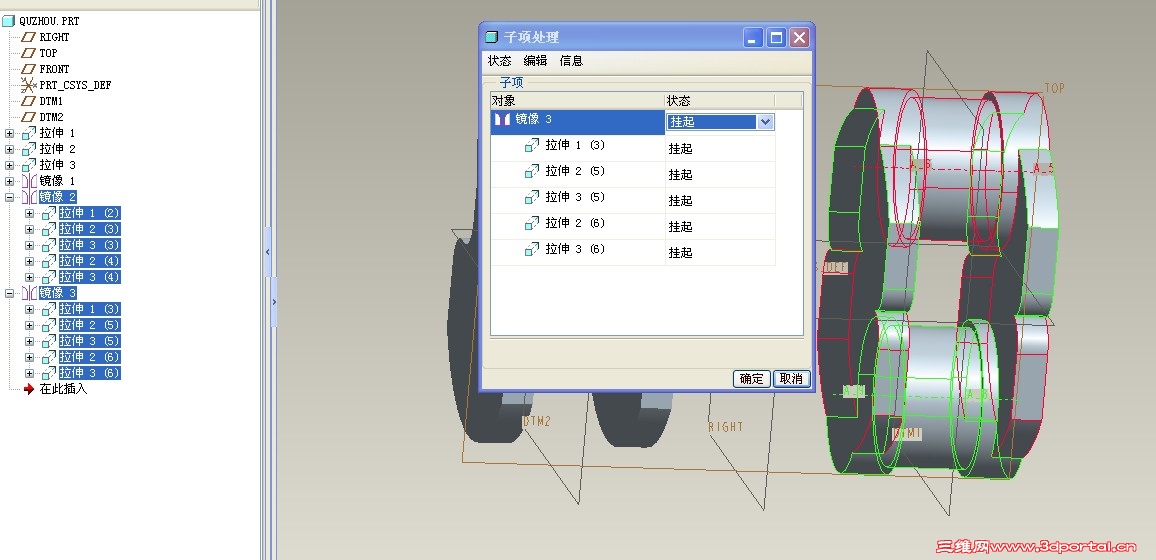The height and width of the screenshot is (560, 1156).
Task: Click the QUZHOU.PRT part icon
Action: [8, 21]
